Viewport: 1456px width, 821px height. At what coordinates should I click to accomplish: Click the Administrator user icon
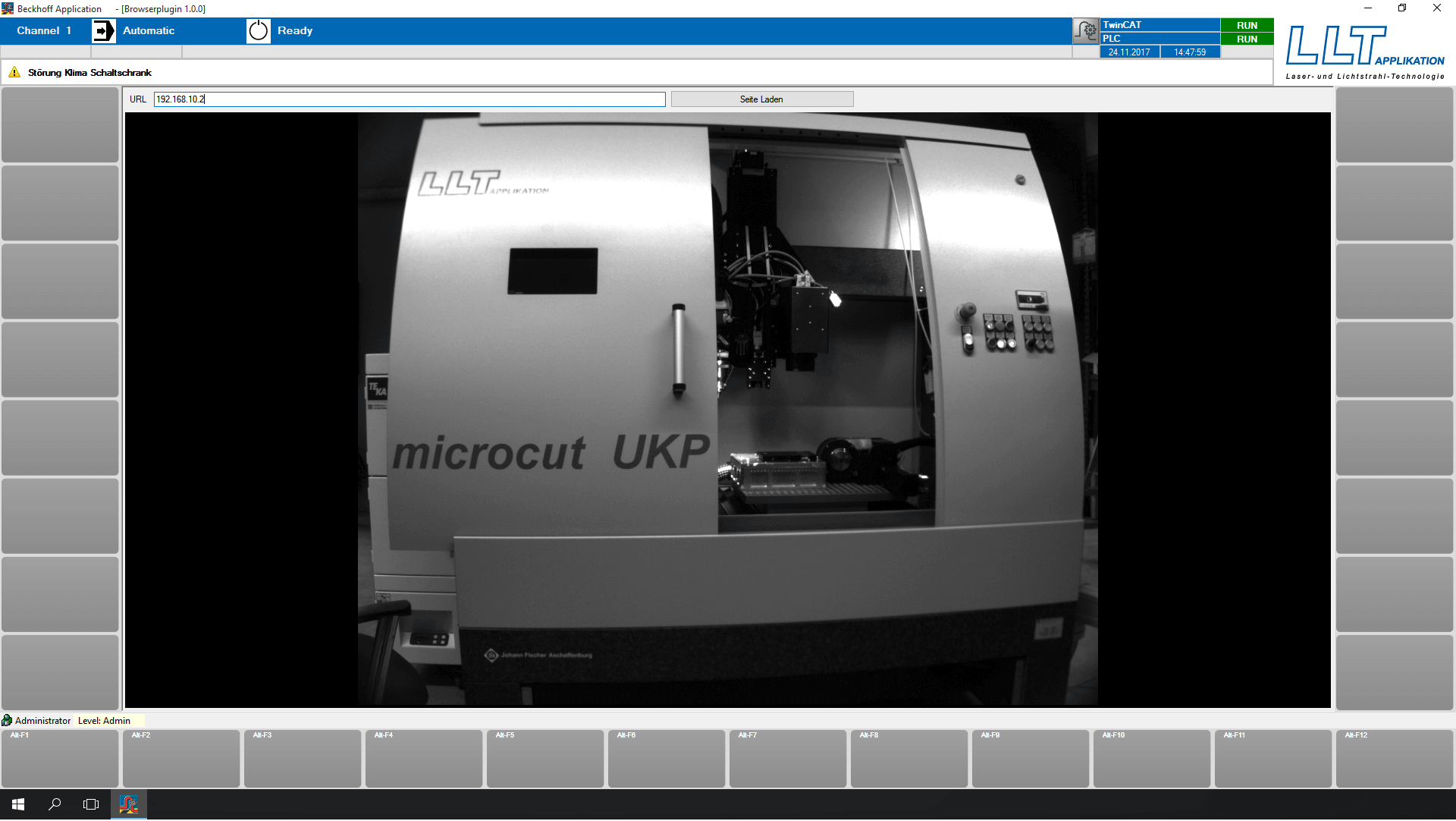pyautogui.click(x=7, y=722)
